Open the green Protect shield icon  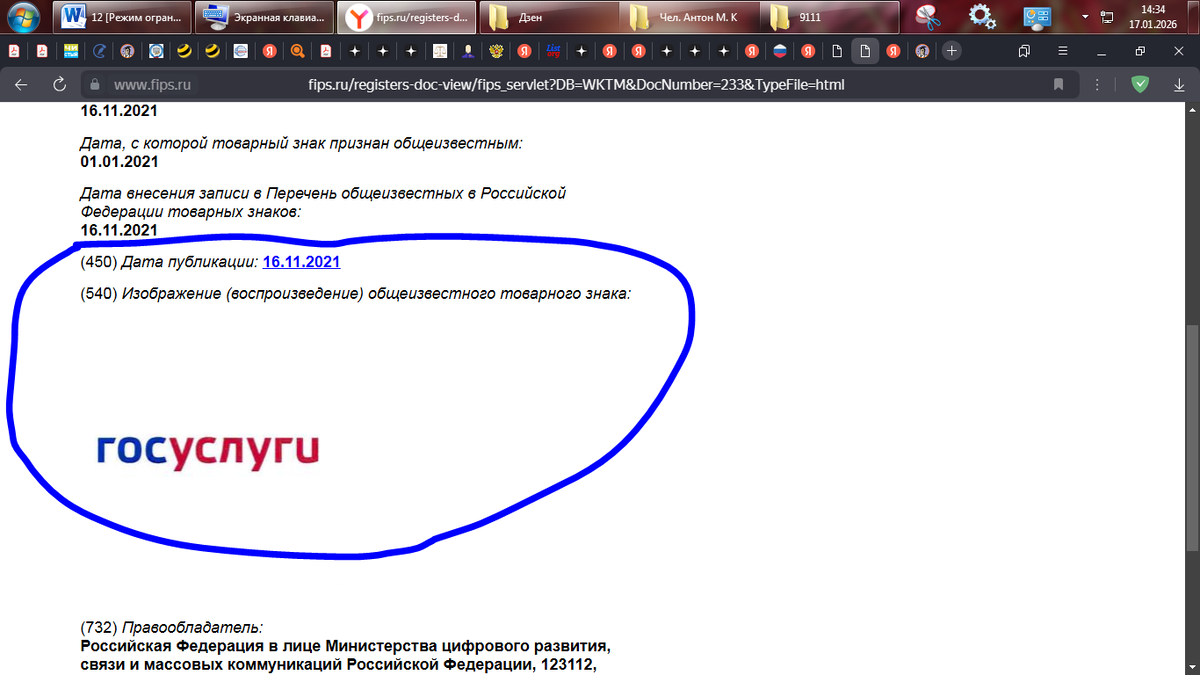click(1139, 85)
